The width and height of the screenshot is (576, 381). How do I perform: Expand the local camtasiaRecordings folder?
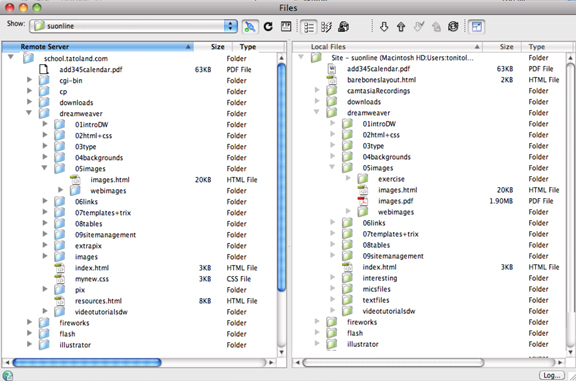click(317, 90)
